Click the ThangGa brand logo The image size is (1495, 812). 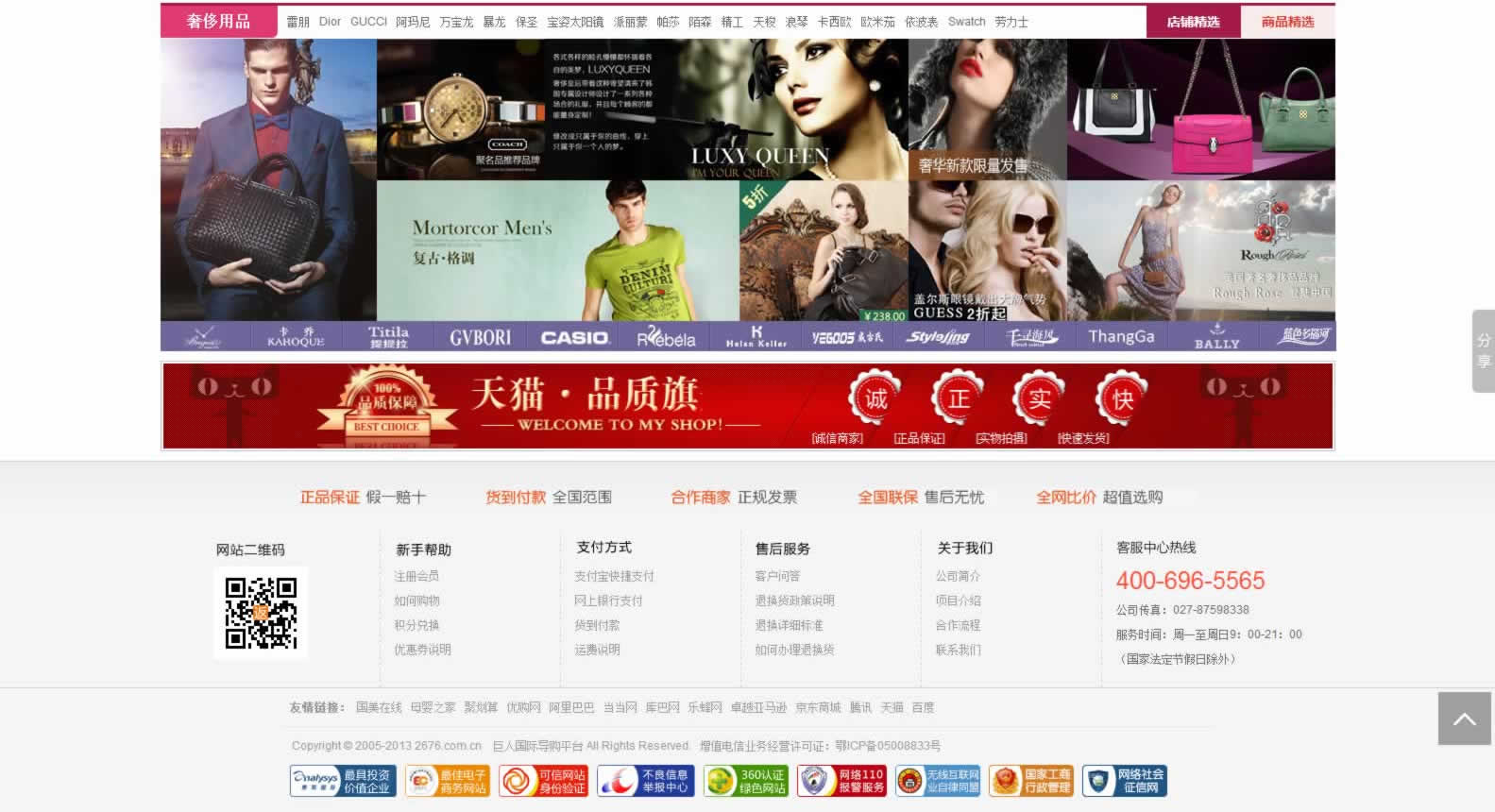[x=1121, y=337]
